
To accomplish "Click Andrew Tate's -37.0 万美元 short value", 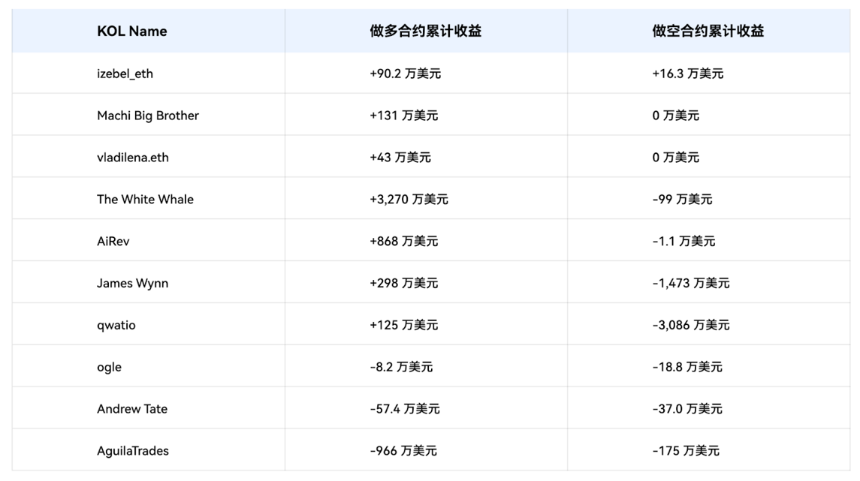I will 687,409.
